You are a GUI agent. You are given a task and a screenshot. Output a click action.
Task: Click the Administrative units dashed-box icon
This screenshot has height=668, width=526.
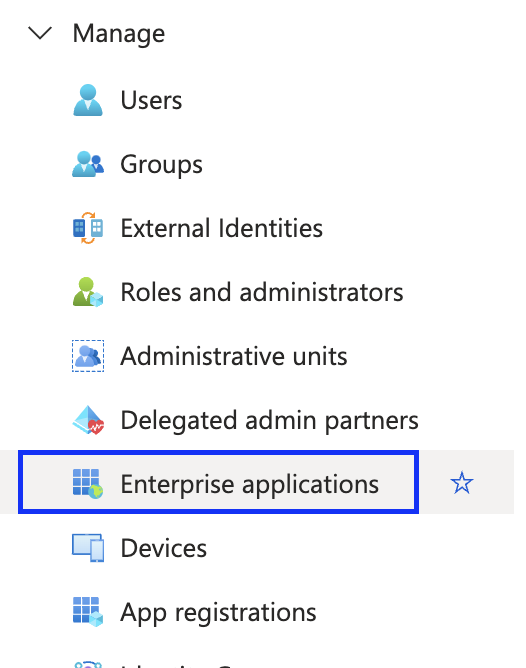pyautogui.click(x=88, y=356)
